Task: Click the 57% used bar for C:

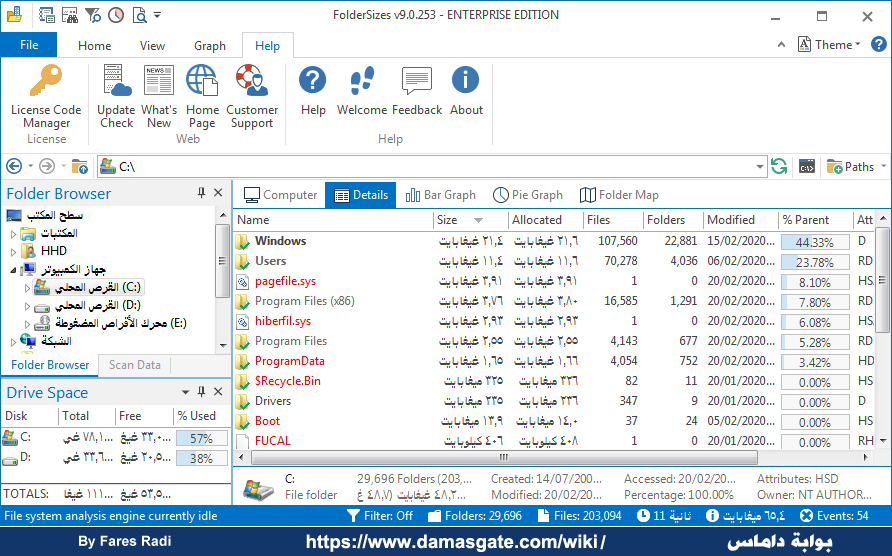Action: [x=201, y=438]
